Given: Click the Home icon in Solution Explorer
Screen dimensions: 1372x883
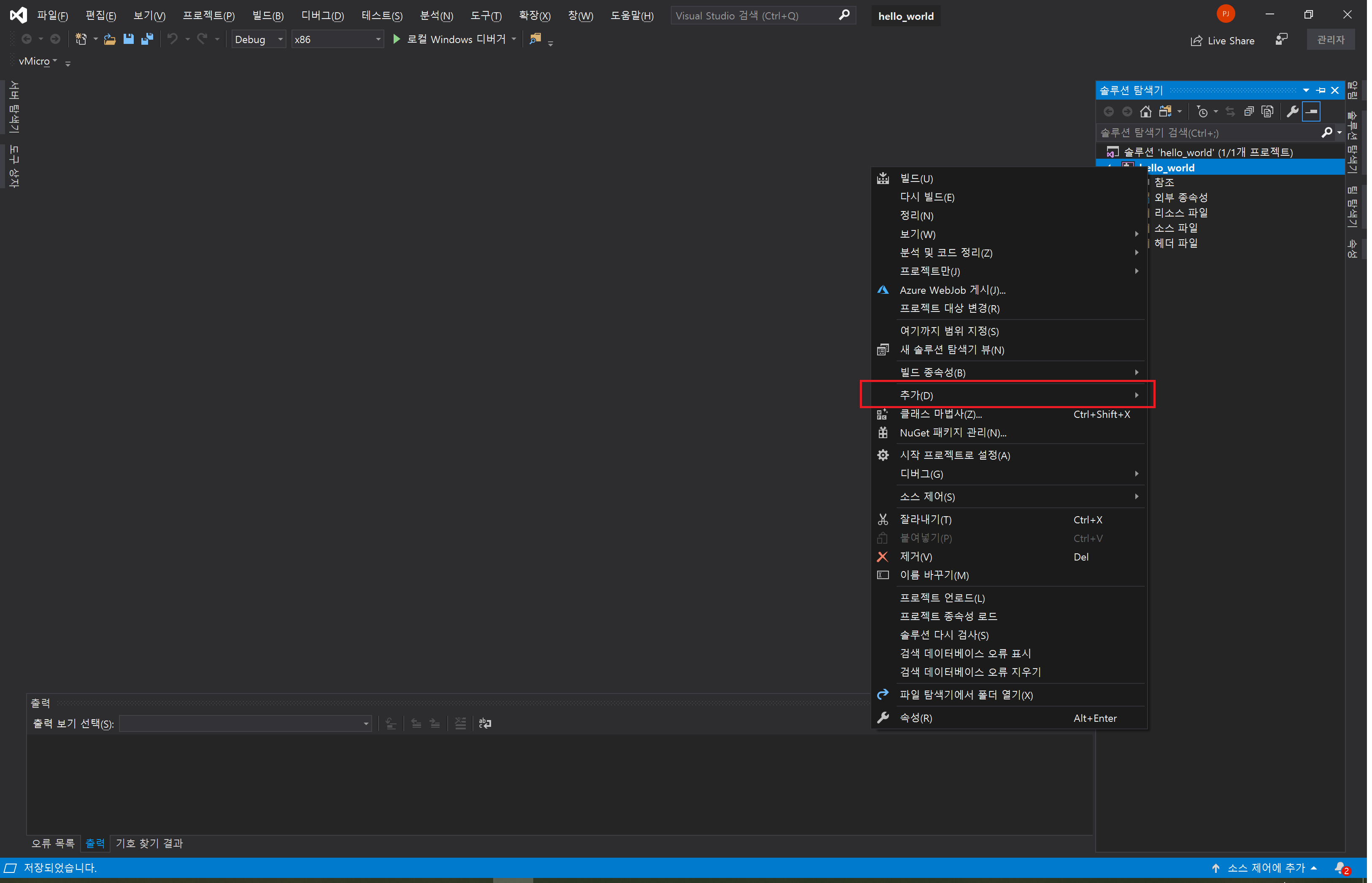Looking at the screenshot, I should (x=1145, y=111).
